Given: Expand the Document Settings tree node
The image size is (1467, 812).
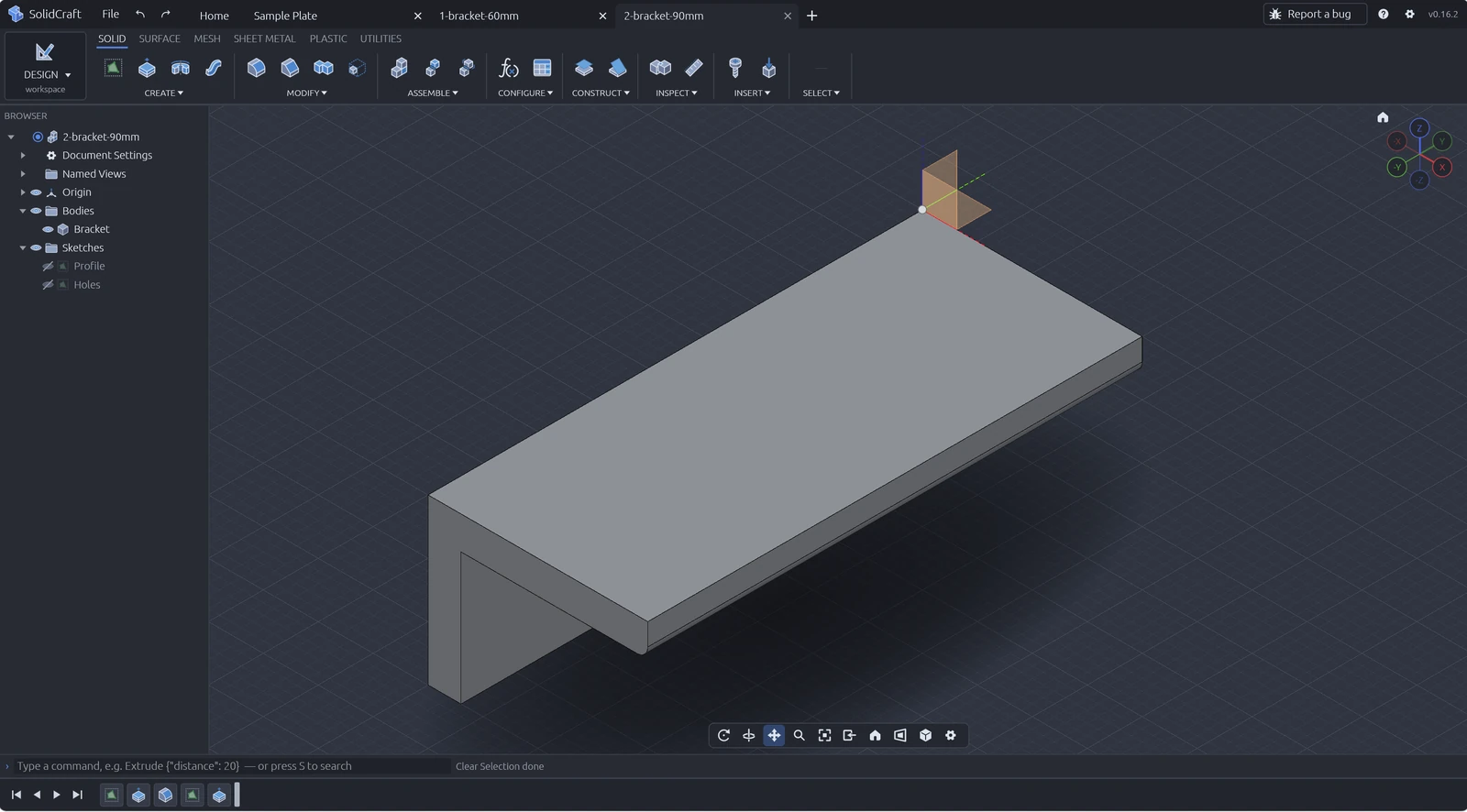Looking at the screenshot, I should [23, 156].
